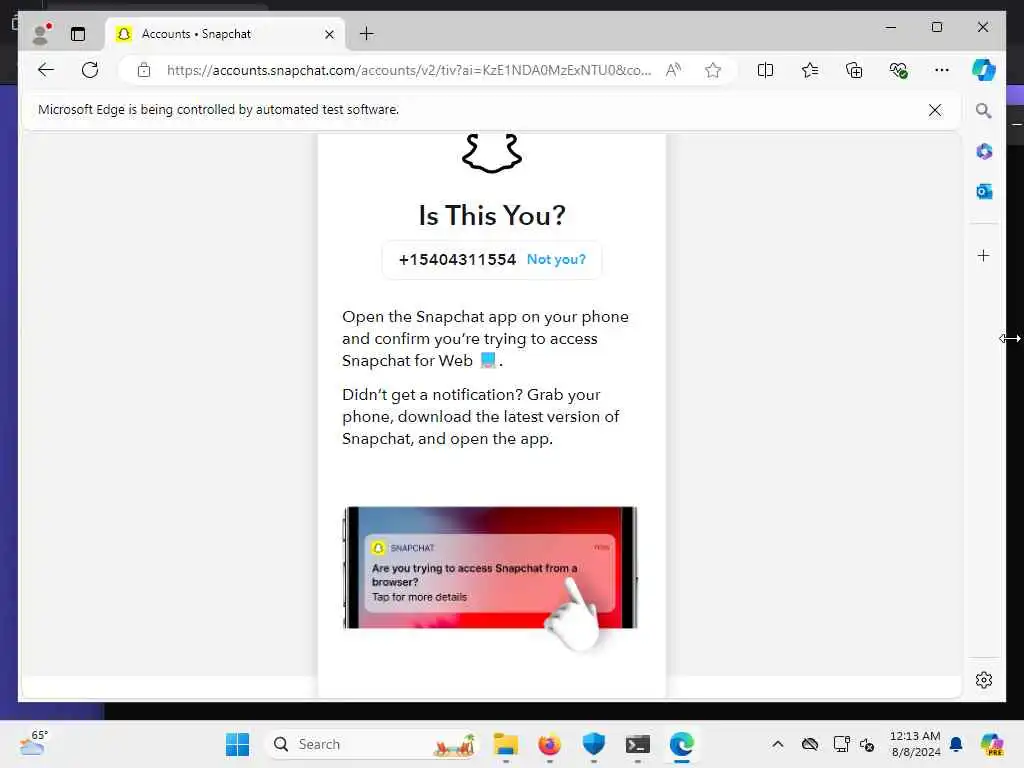The width and height of the screenshot is (1024, 768).
Task: Add this page to favorites
Action: click(x=713, y=70)
